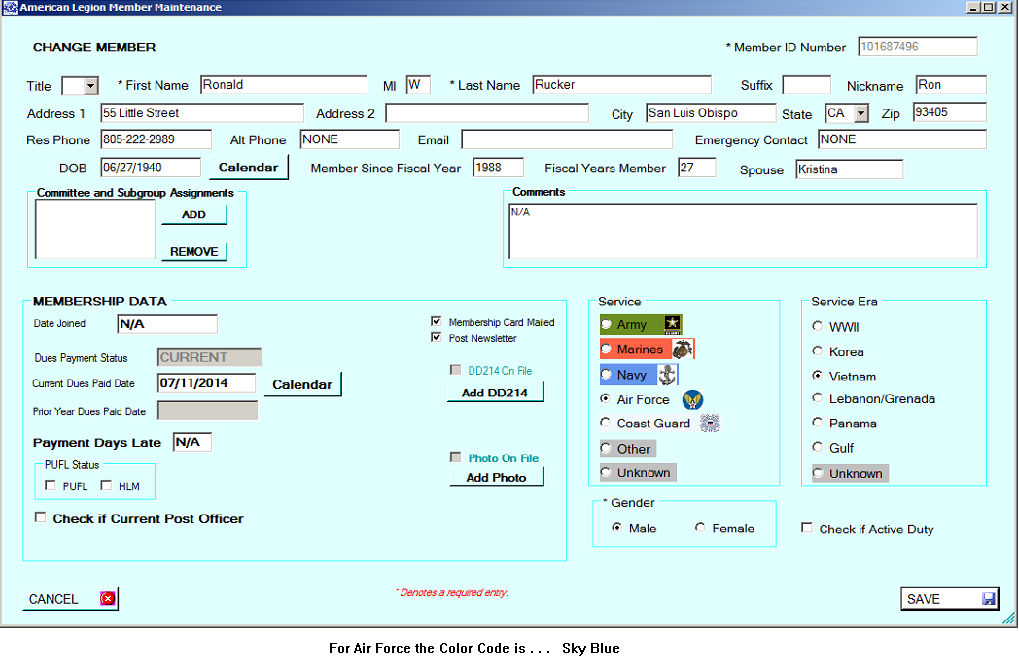Select Unknown service branch

click(606, 472)
